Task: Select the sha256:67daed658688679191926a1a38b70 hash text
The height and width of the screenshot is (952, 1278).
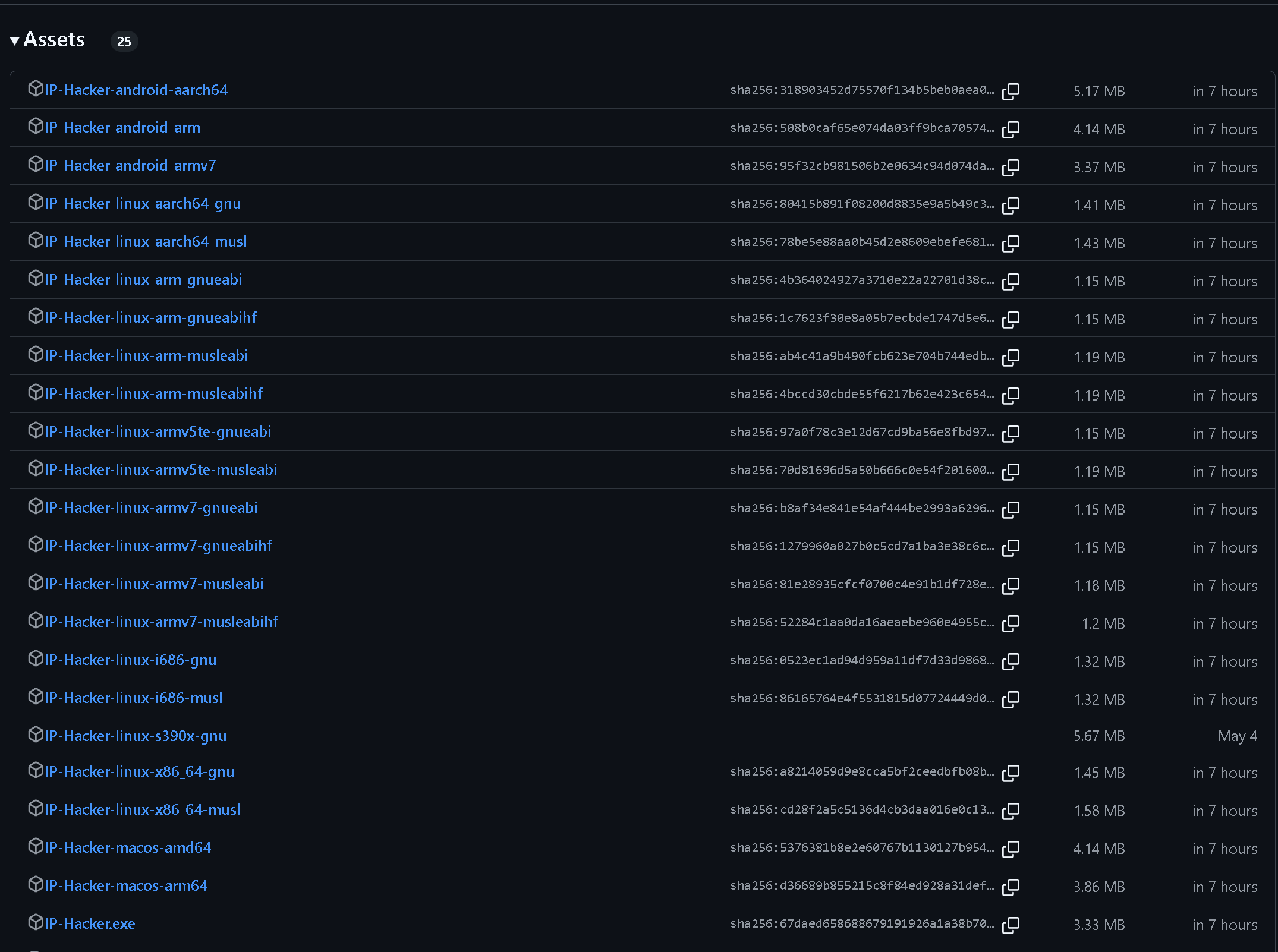Action: pyautogui.click(x=862, y=923)
